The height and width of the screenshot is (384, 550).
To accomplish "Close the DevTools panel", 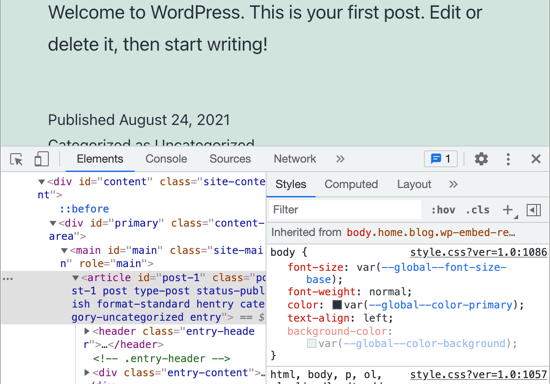I will tap(536, 159).
